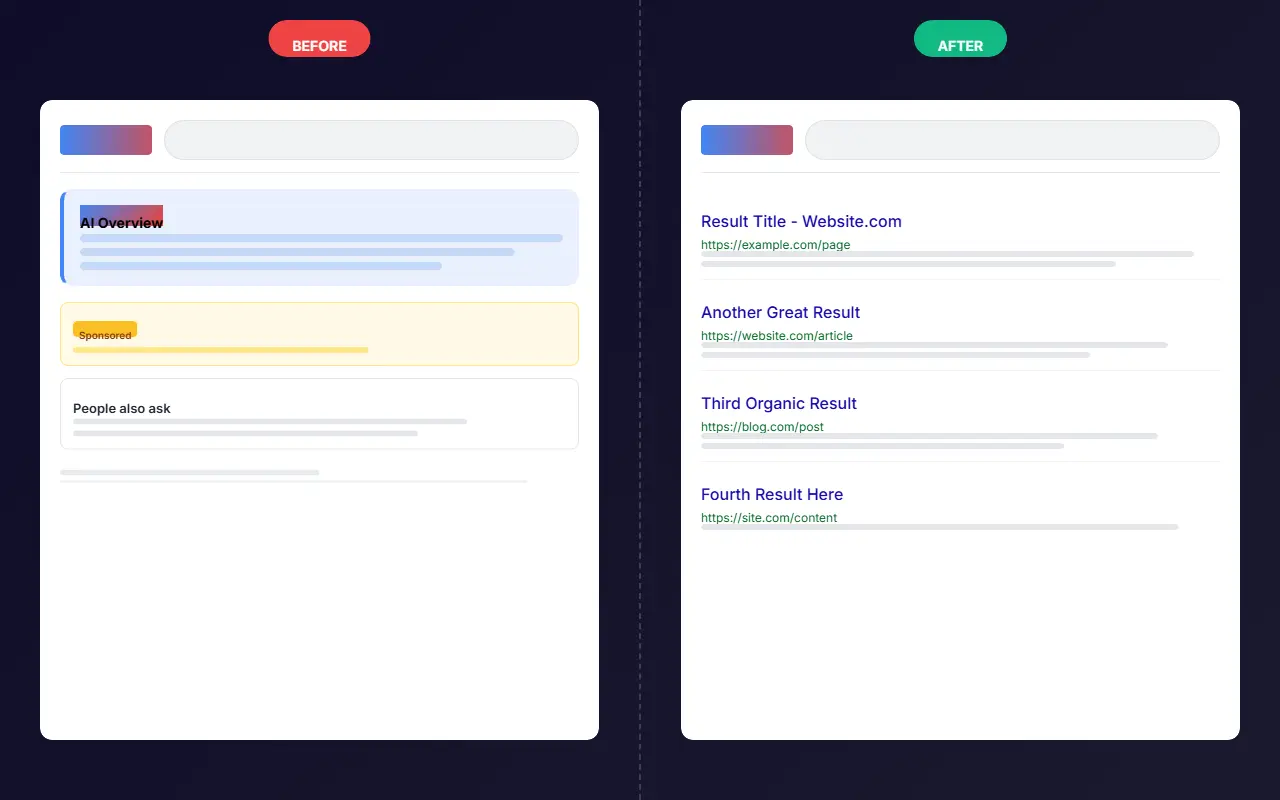Click the https://example.com/page URL
Image resolution: width=1280 pixels, height=800 pixels.
pyautogui.click(x=776, y=245)
